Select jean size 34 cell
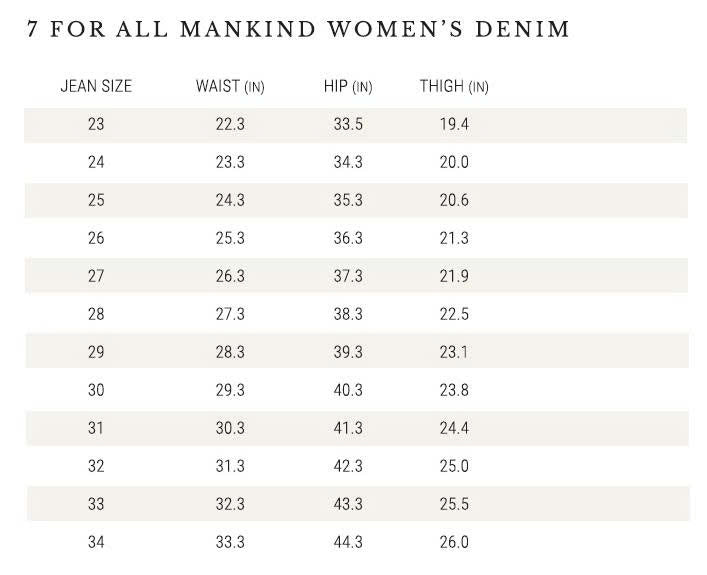This screenshot has width=707, height=575. coord(96,543)
